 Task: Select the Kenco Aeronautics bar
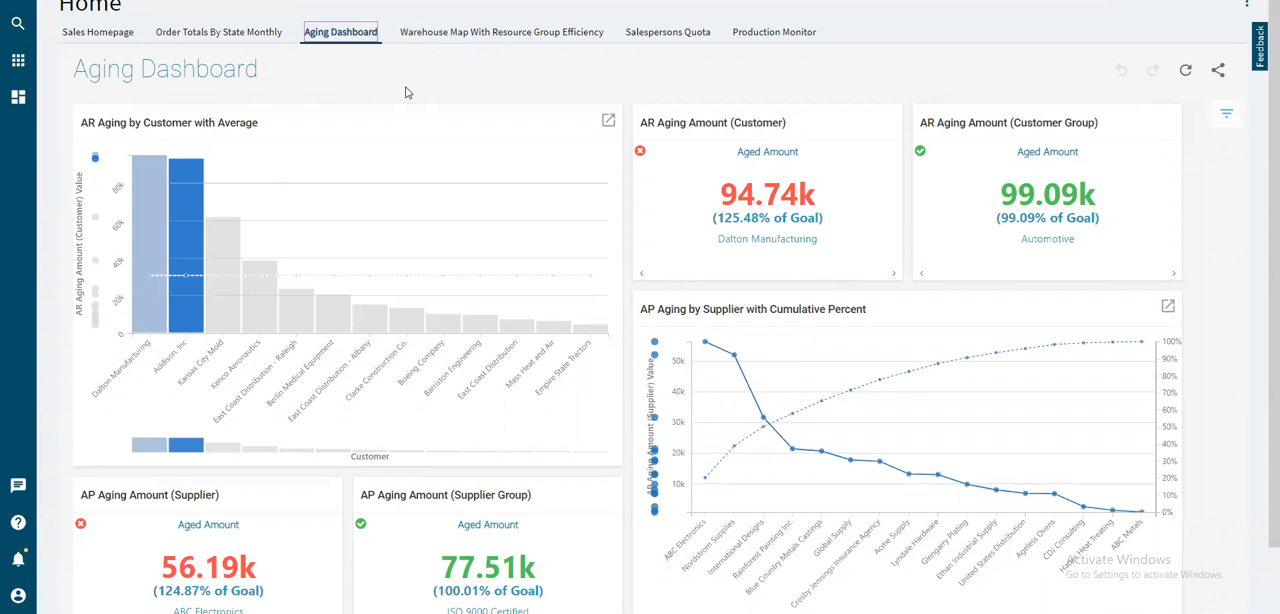tap(260, 297)
